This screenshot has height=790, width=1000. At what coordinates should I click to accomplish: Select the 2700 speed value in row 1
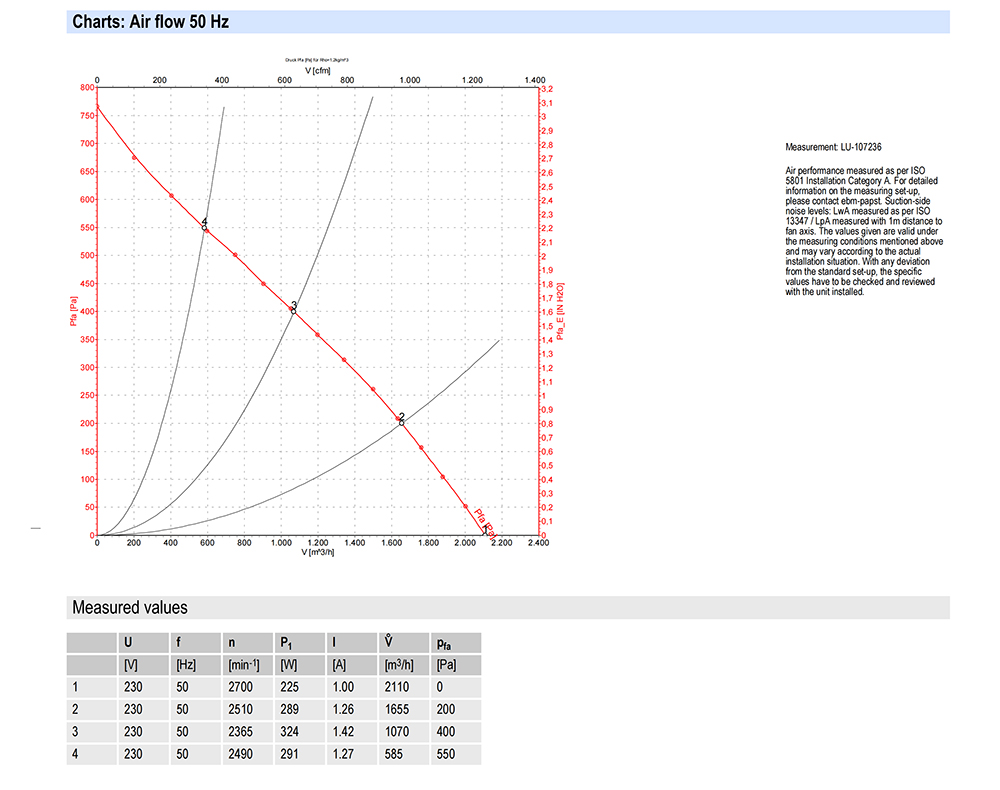(241, 687)
